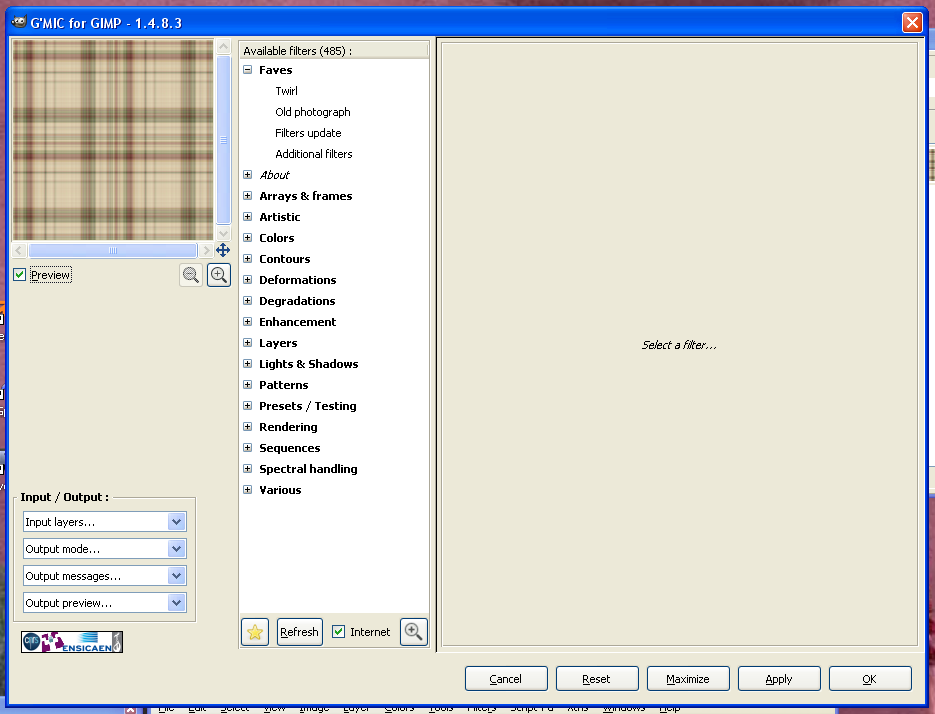Click the Refresh button
This screenshot has height=714, width=935.
click(x=299, y=632)
